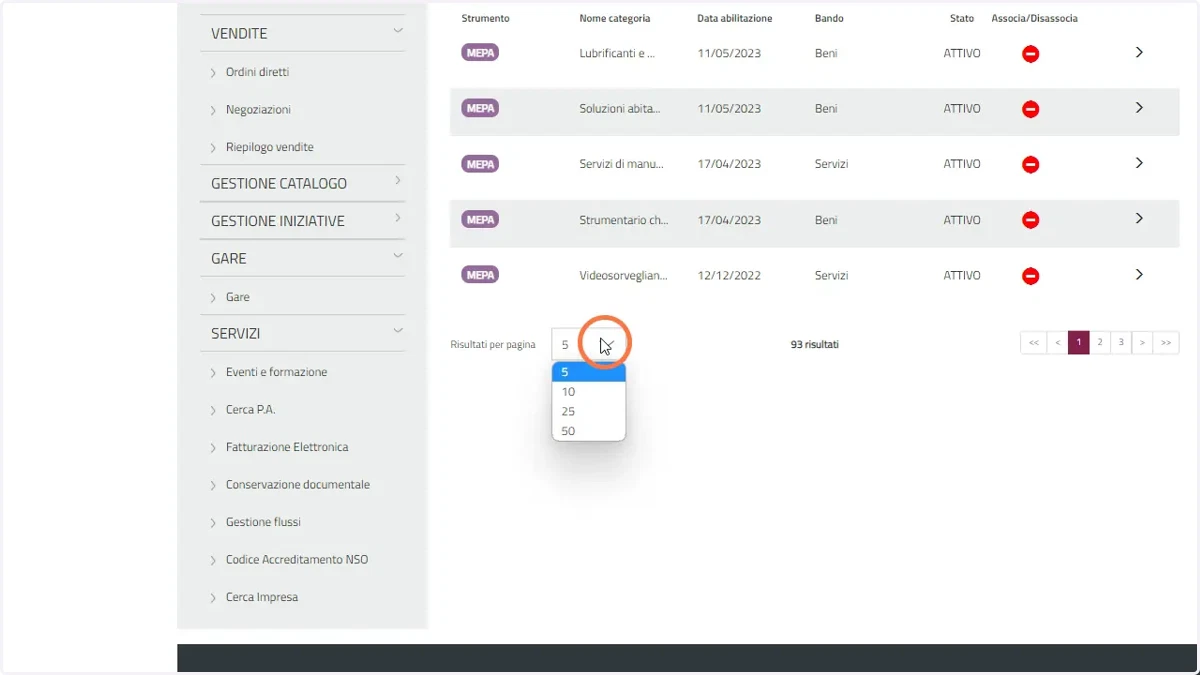Open Negoziazioni sidebar link
This screenshot has height=675, width=1200.
pos(258,110)
